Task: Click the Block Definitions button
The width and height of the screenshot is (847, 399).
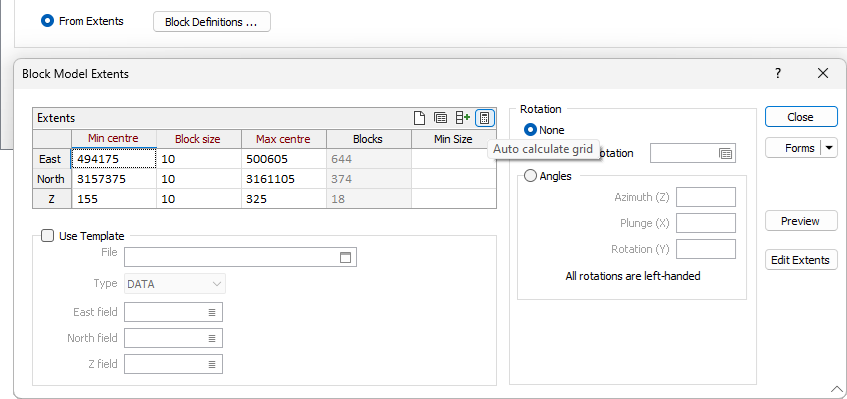Action: 212,22
